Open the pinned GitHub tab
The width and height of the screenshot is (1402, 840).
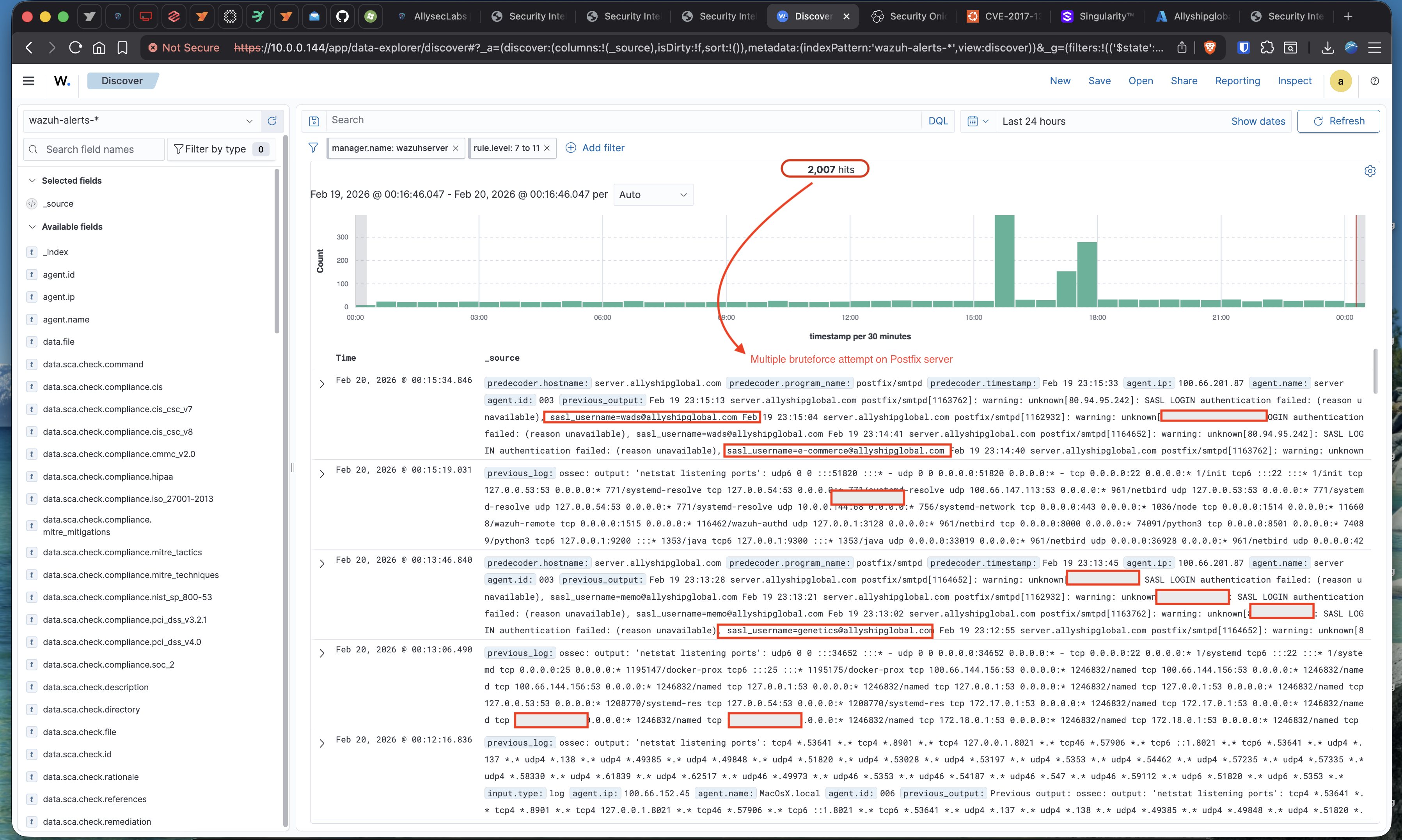[x=343, y=16]
